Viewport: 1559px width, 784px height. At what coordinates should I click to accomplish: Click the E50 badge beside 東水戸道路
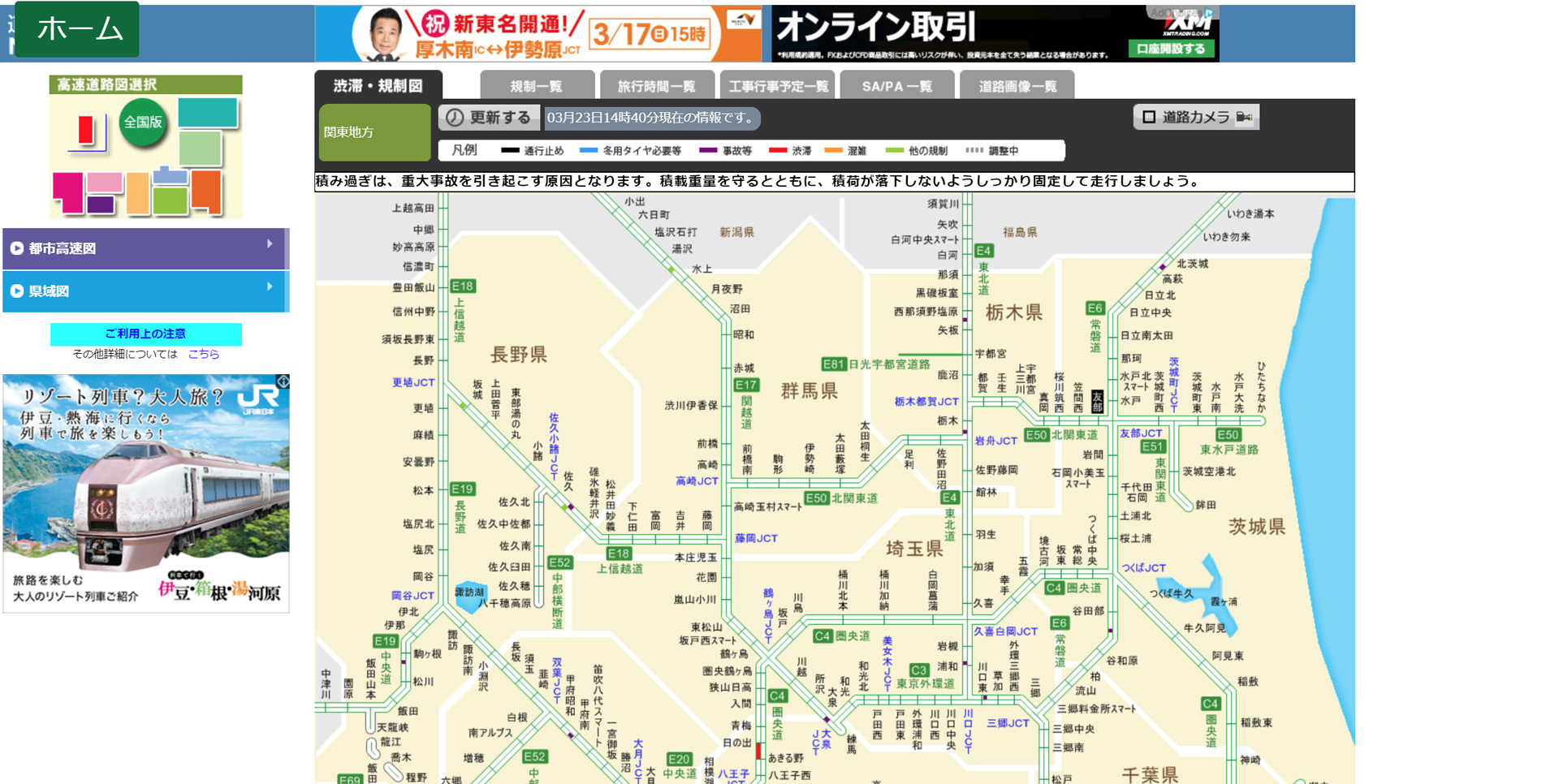pos(1229,435)
